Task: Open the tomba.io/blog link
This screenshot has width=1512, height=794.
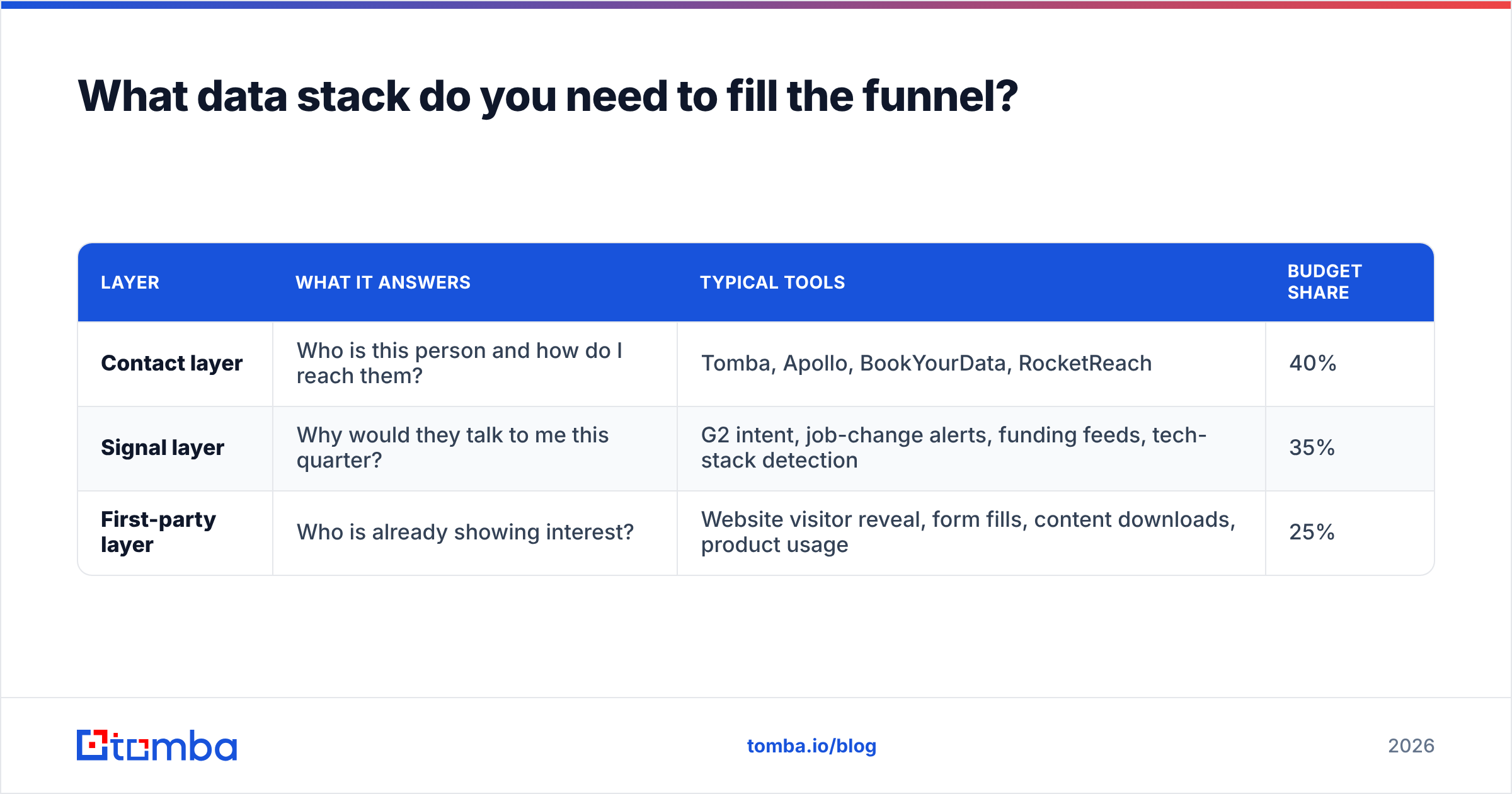Action: (x=811, y=746)
